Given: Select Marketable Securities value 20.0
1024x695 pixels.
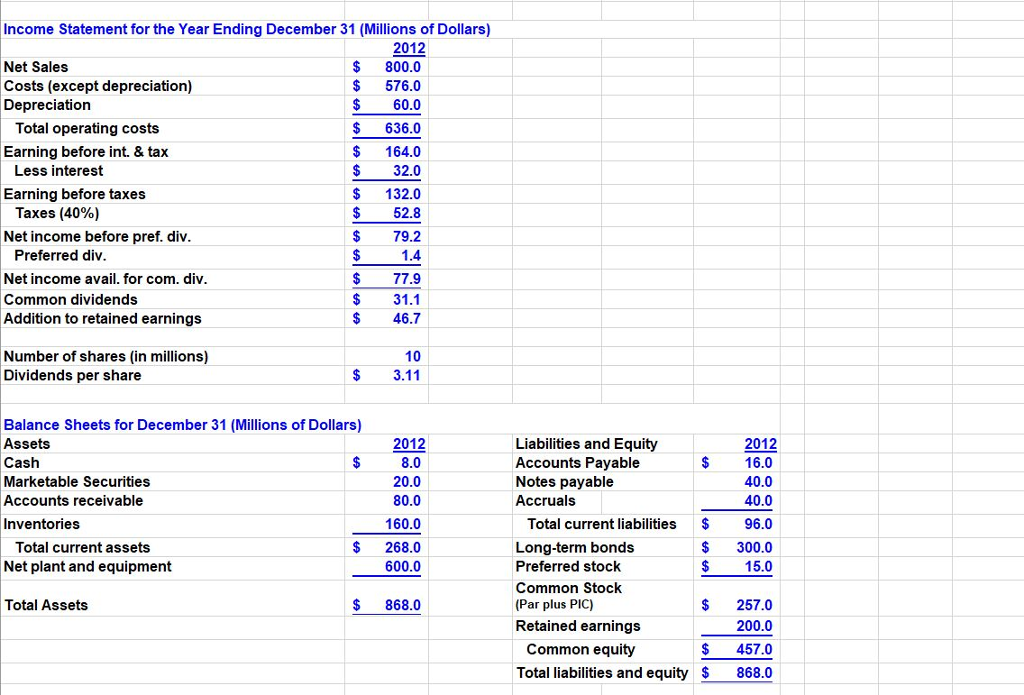Looking at the screenshot, I should (406, 481).
